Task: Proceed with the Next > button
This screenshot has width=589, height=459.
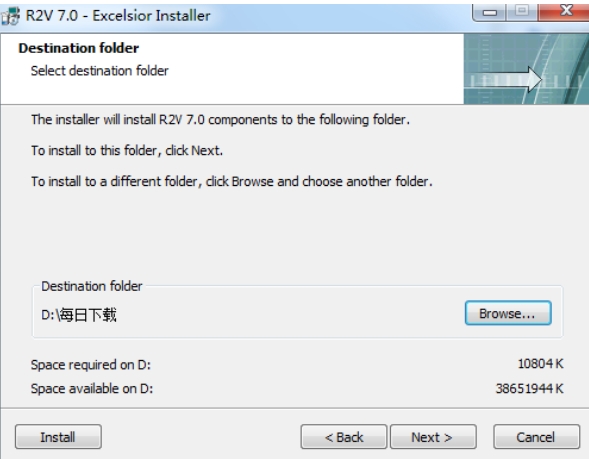Action: pos(433,437)
